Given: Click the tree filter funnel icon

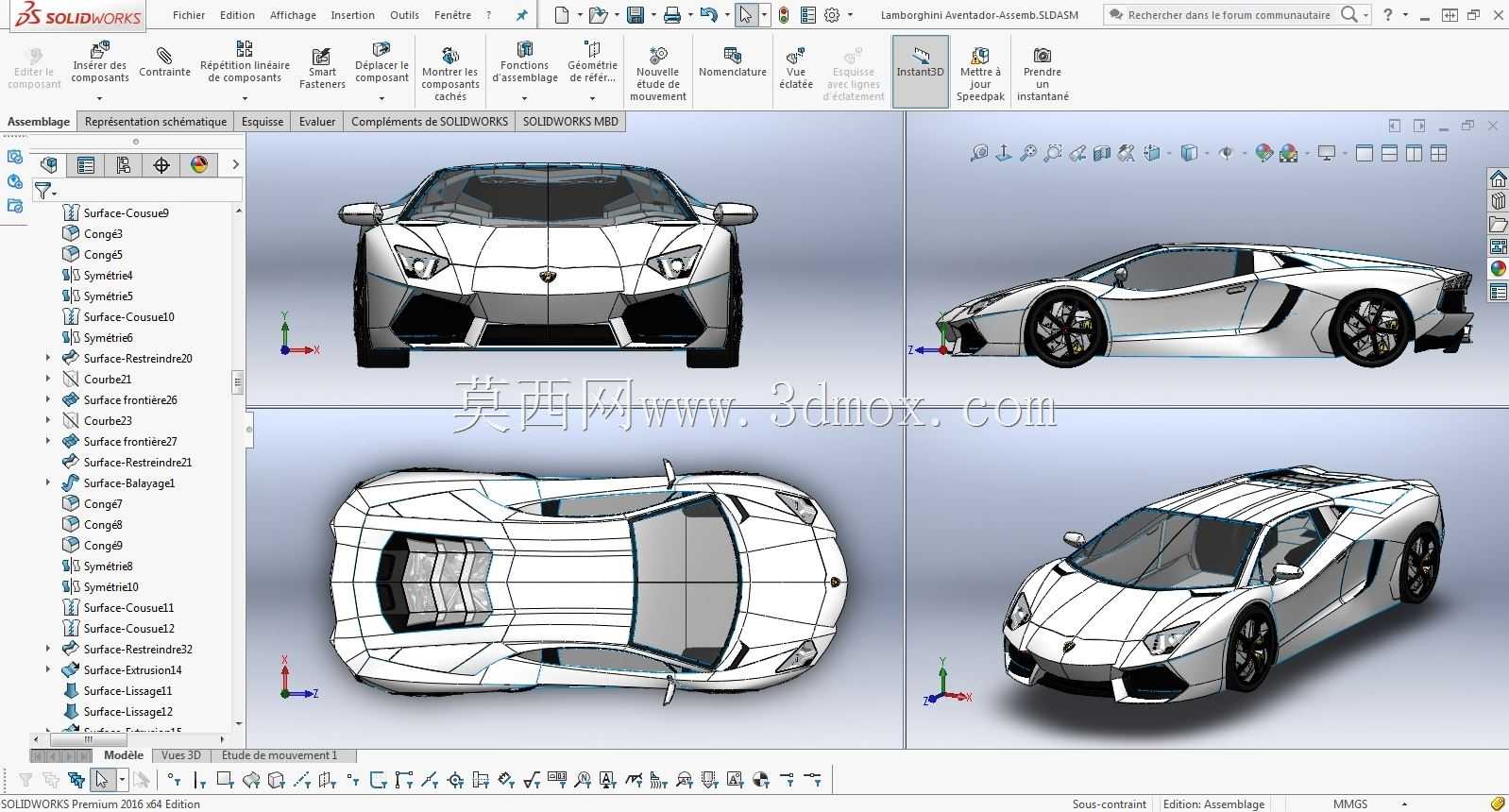Looking at the screenshot, I should point(43,191).
